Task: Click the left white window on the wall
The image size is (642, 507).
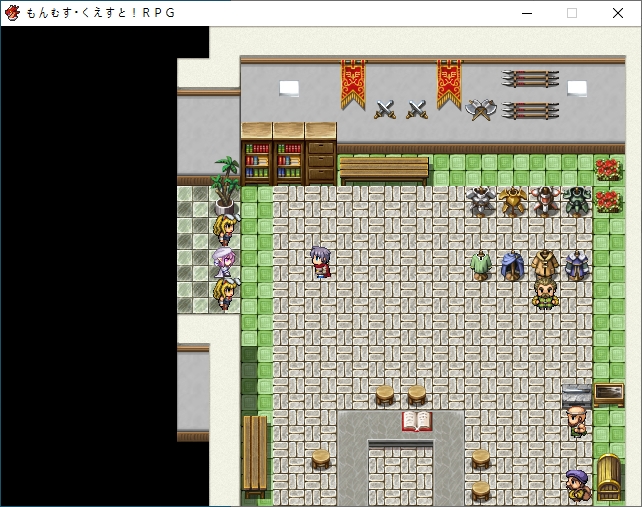Action: pos(289,88)
